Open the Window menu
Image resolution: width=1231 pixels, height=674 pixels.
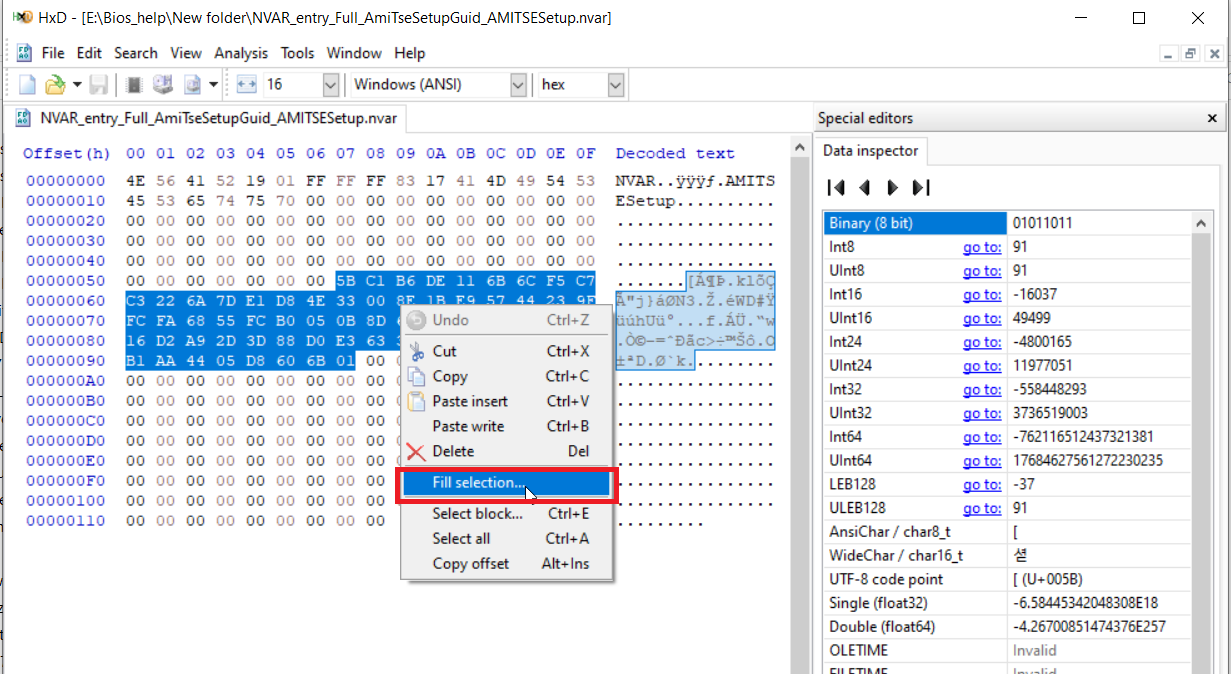tap(354, 53)
